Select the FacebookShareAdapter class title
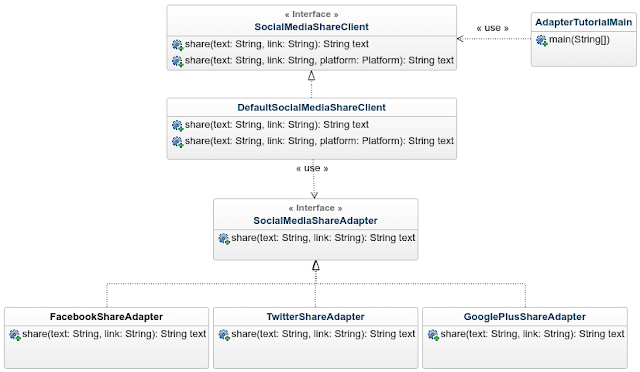This screenshot has width=640, height=372. pos(106,317)
